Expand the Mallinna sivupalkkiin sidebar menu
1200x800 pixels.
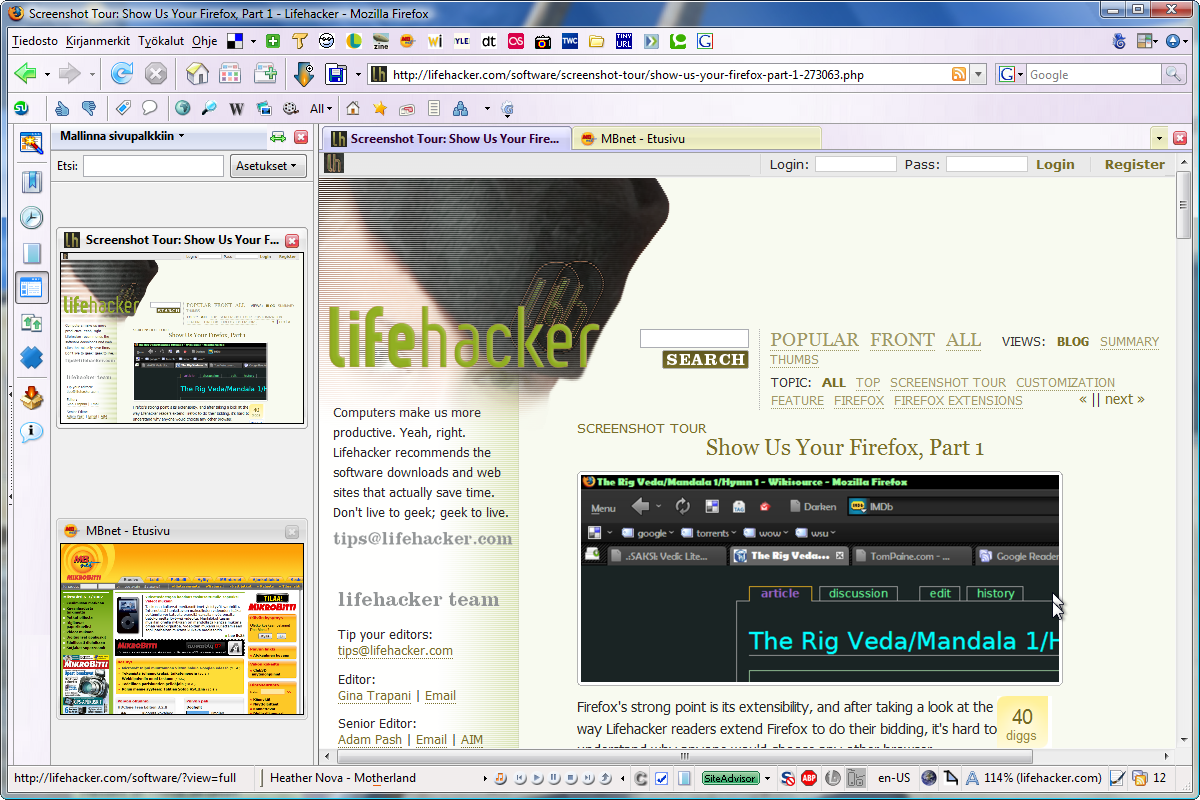point(122,137)
